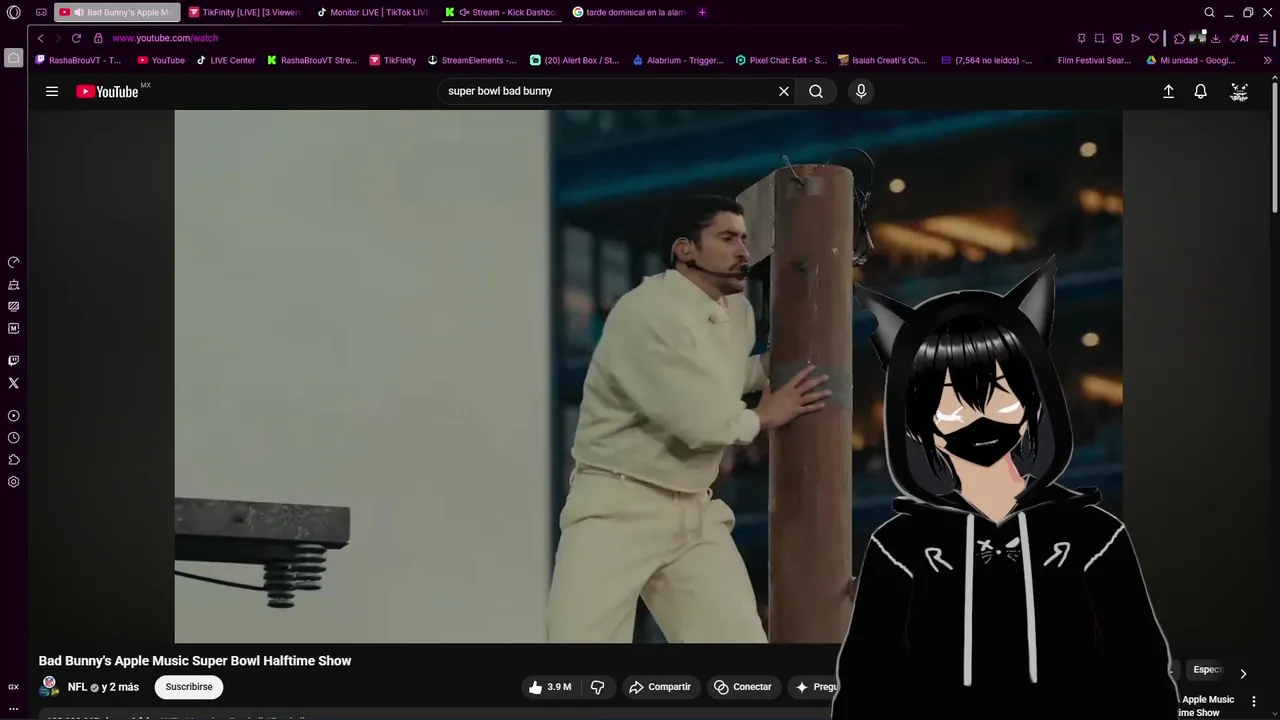
Task: Open the snapshot tool in the address bar
Action: coord(1099,38)
